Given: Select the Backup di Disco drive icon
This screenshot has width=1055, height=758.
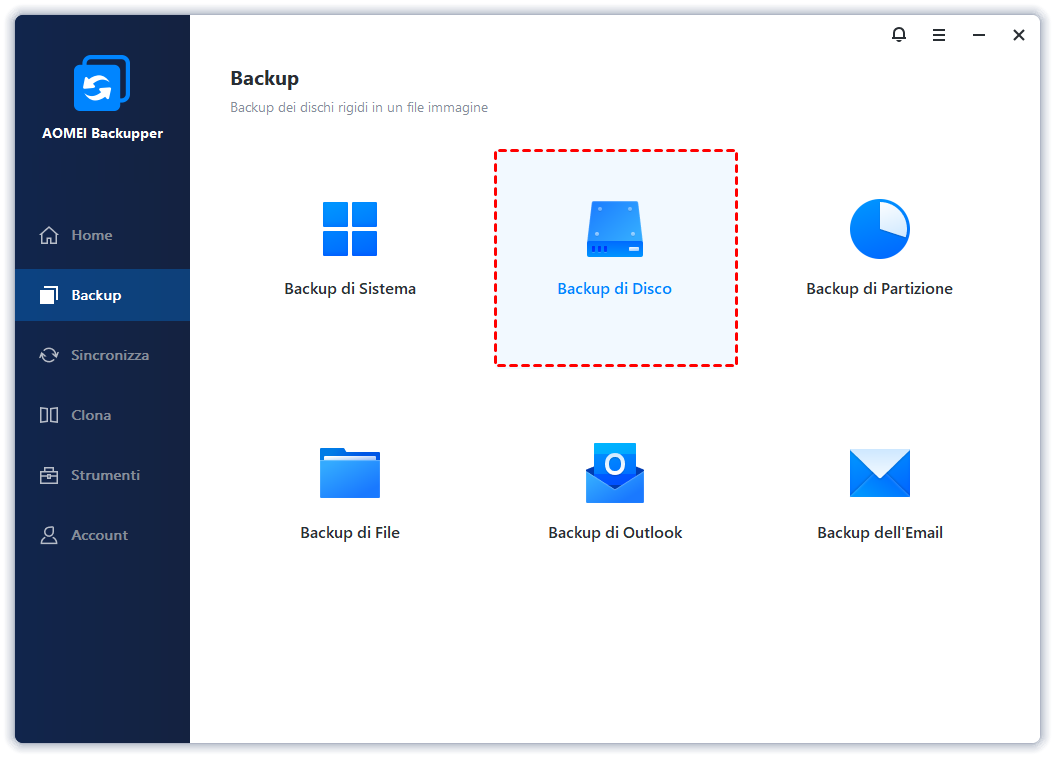Looking at the screenshot, I should [x=615, y=229].
